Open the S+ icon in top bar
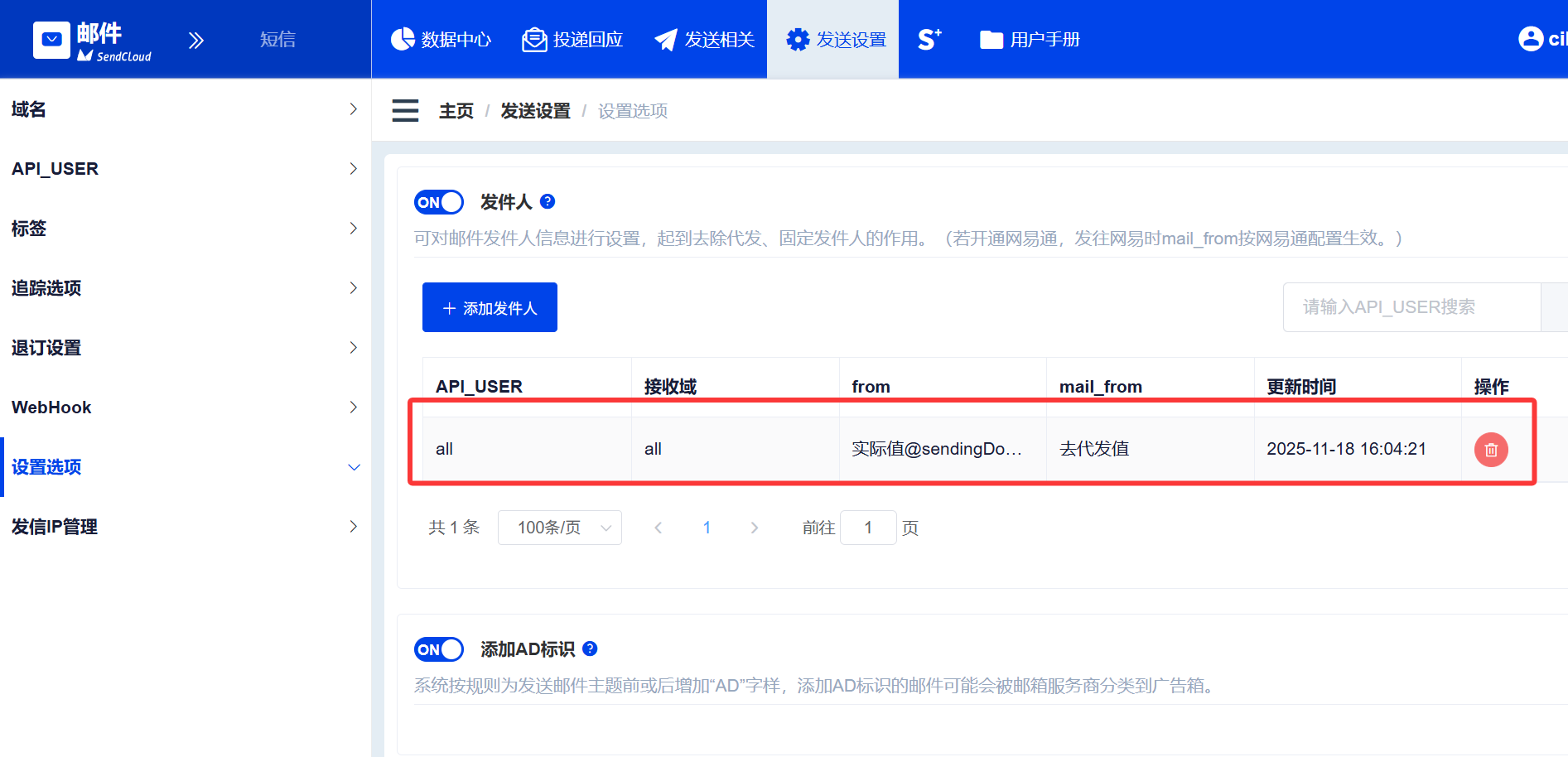Image resolution: width=1568 pixels, height=757 pixels. [929, 39]
